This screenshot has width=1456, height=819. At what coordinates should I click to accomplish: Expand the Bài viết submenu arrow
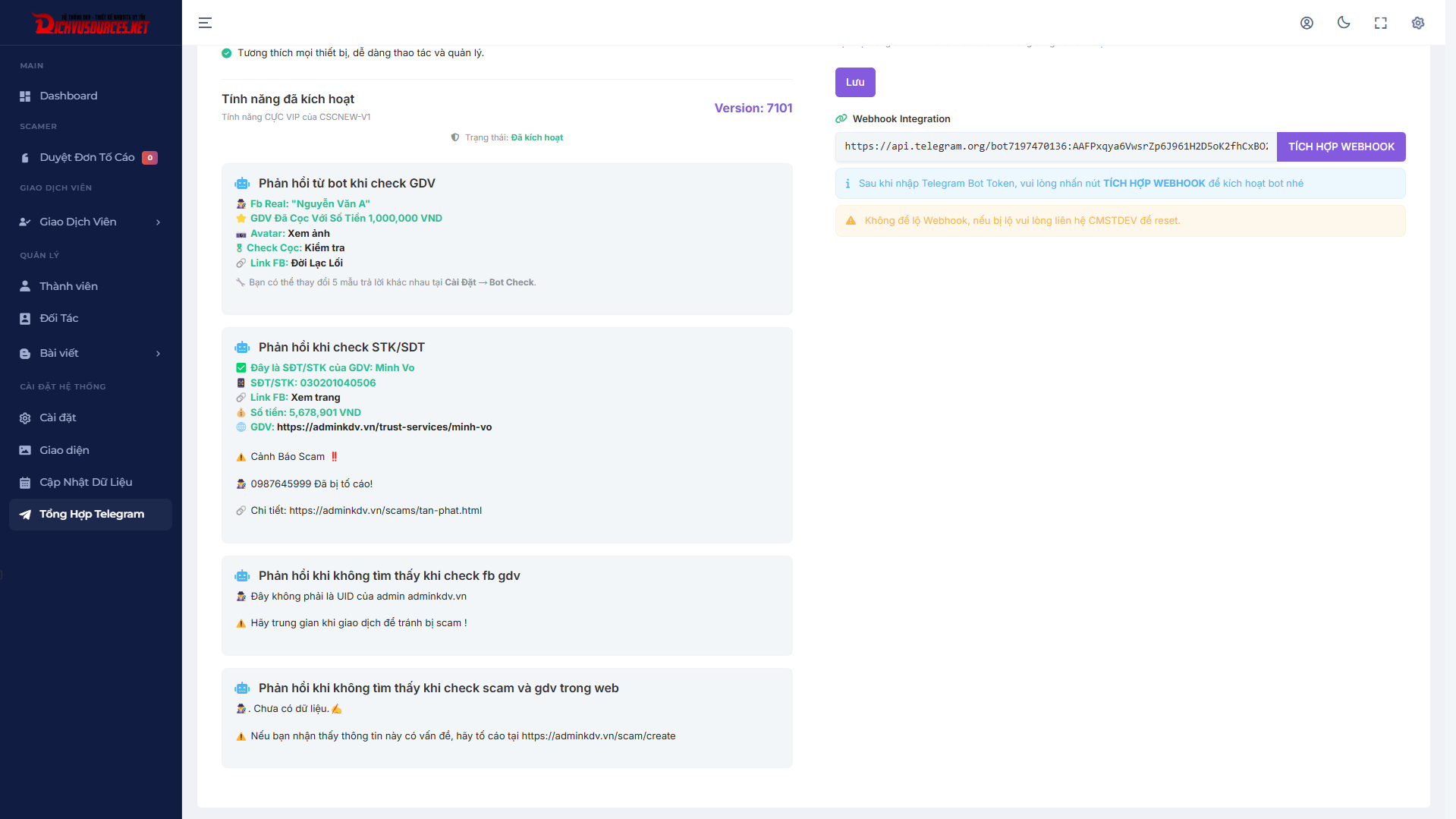pos(158,354)
